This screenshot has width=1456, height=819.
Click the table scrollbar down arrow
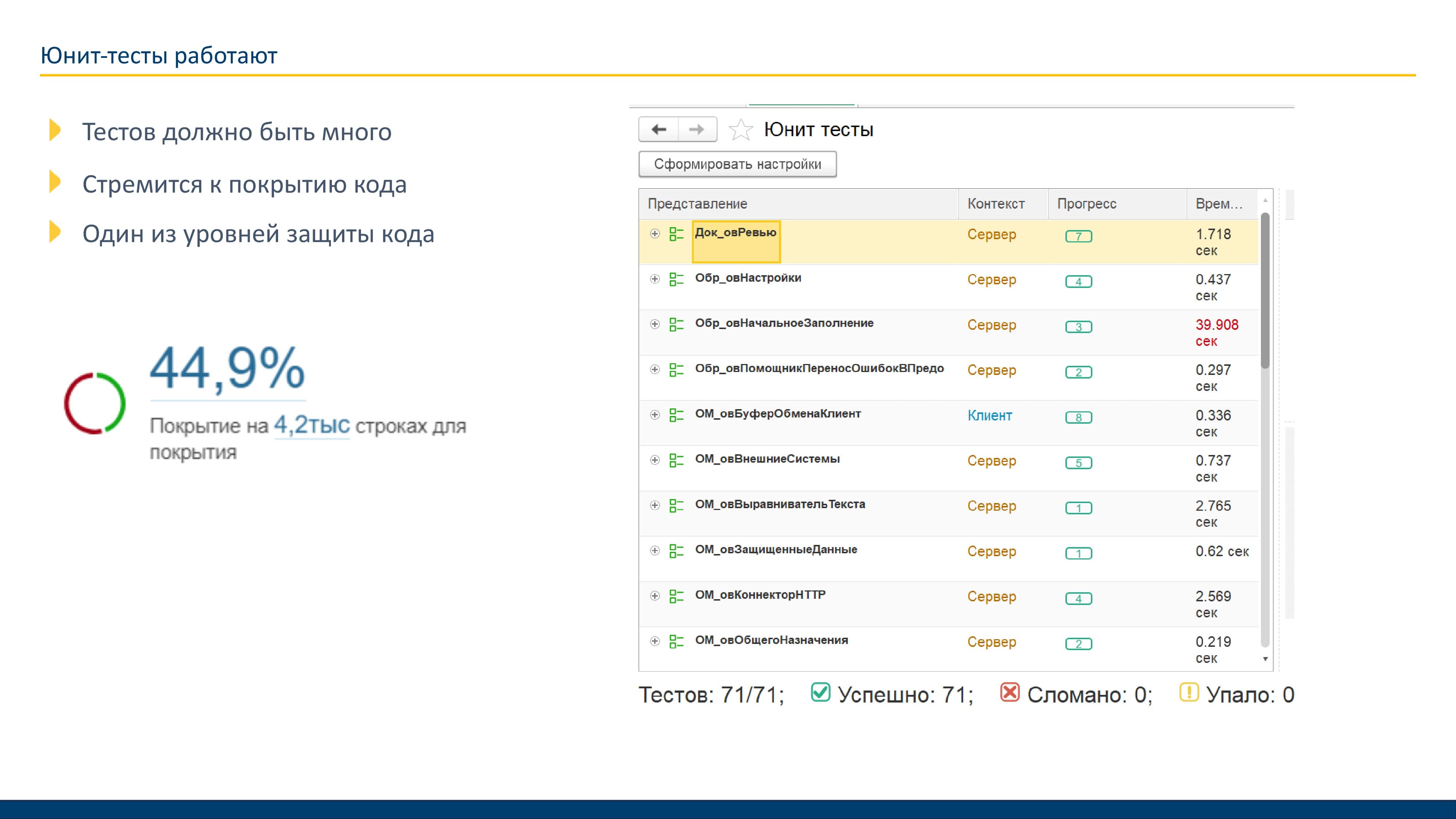[1265, 659]
